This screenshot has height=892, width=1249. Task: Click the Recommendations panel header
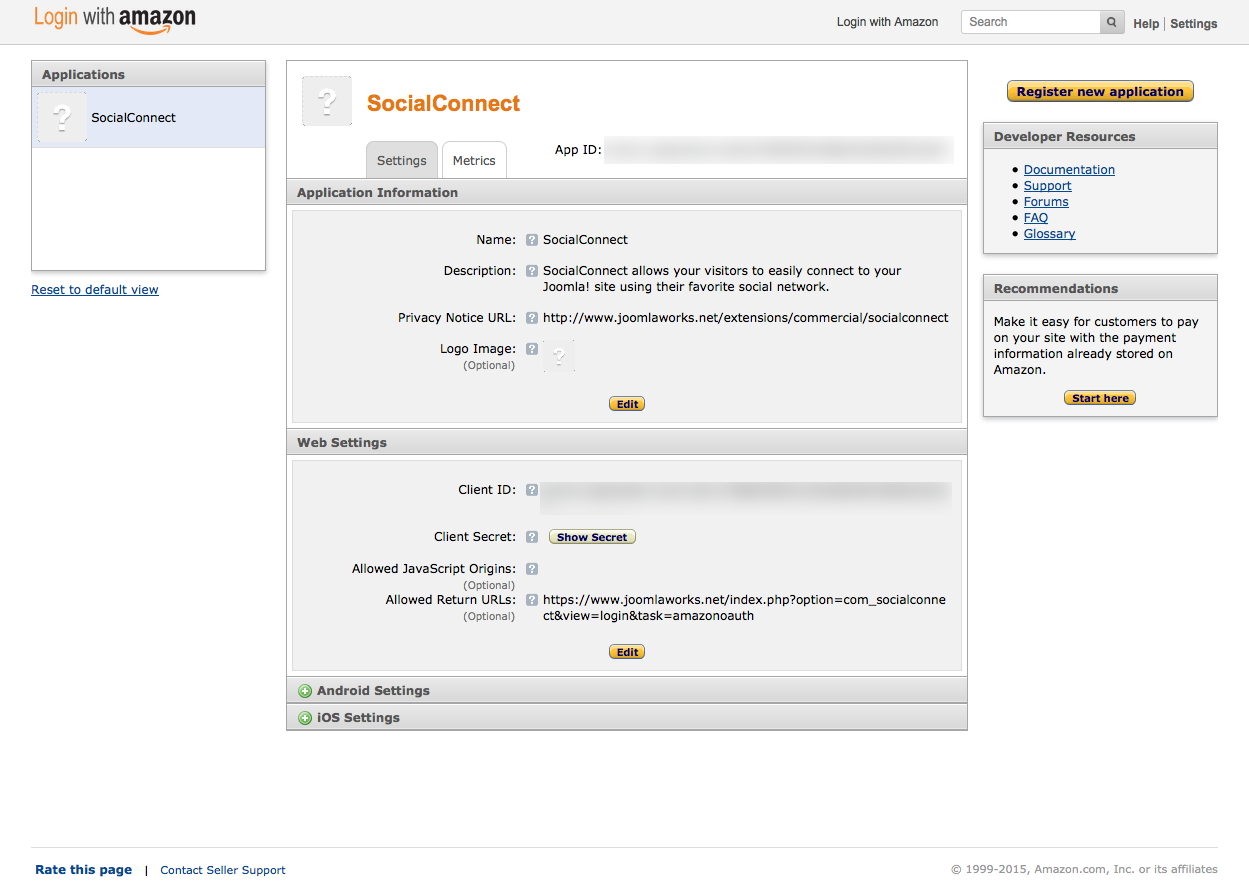tap(1100, 289)
